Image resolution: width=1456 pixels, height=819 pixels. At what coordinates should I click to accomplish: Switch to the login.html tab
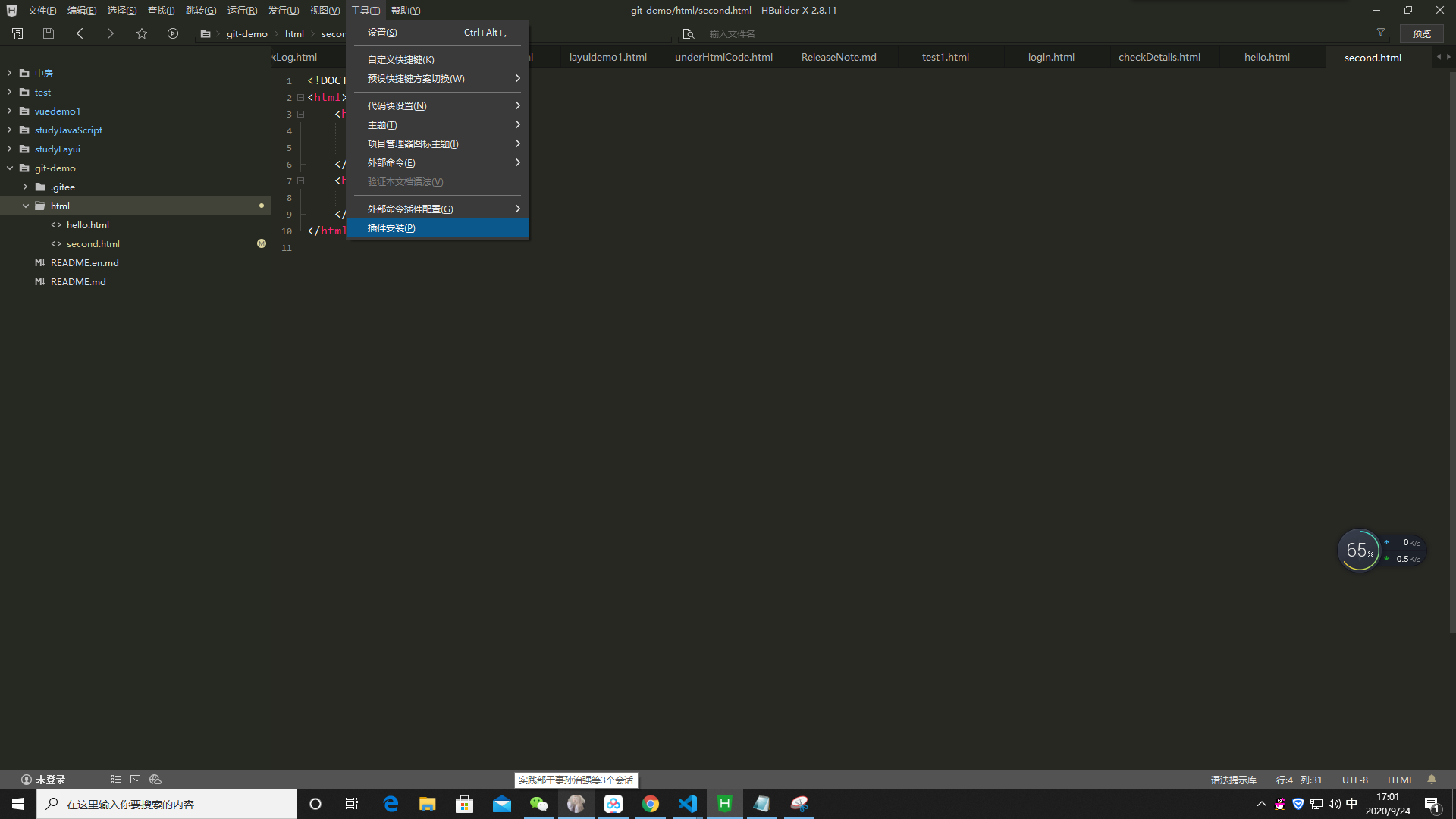pos(1051,58)
